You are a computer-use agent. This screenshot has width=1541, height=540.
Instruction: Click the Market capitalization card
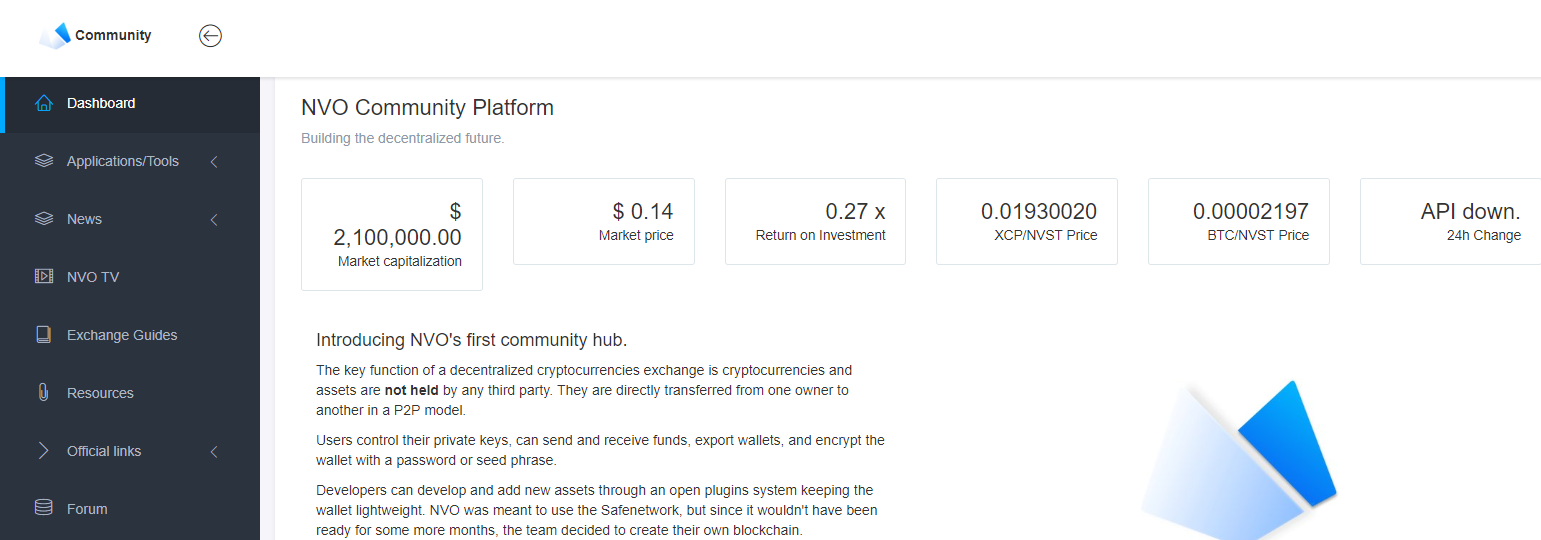(x=392, y=235)
